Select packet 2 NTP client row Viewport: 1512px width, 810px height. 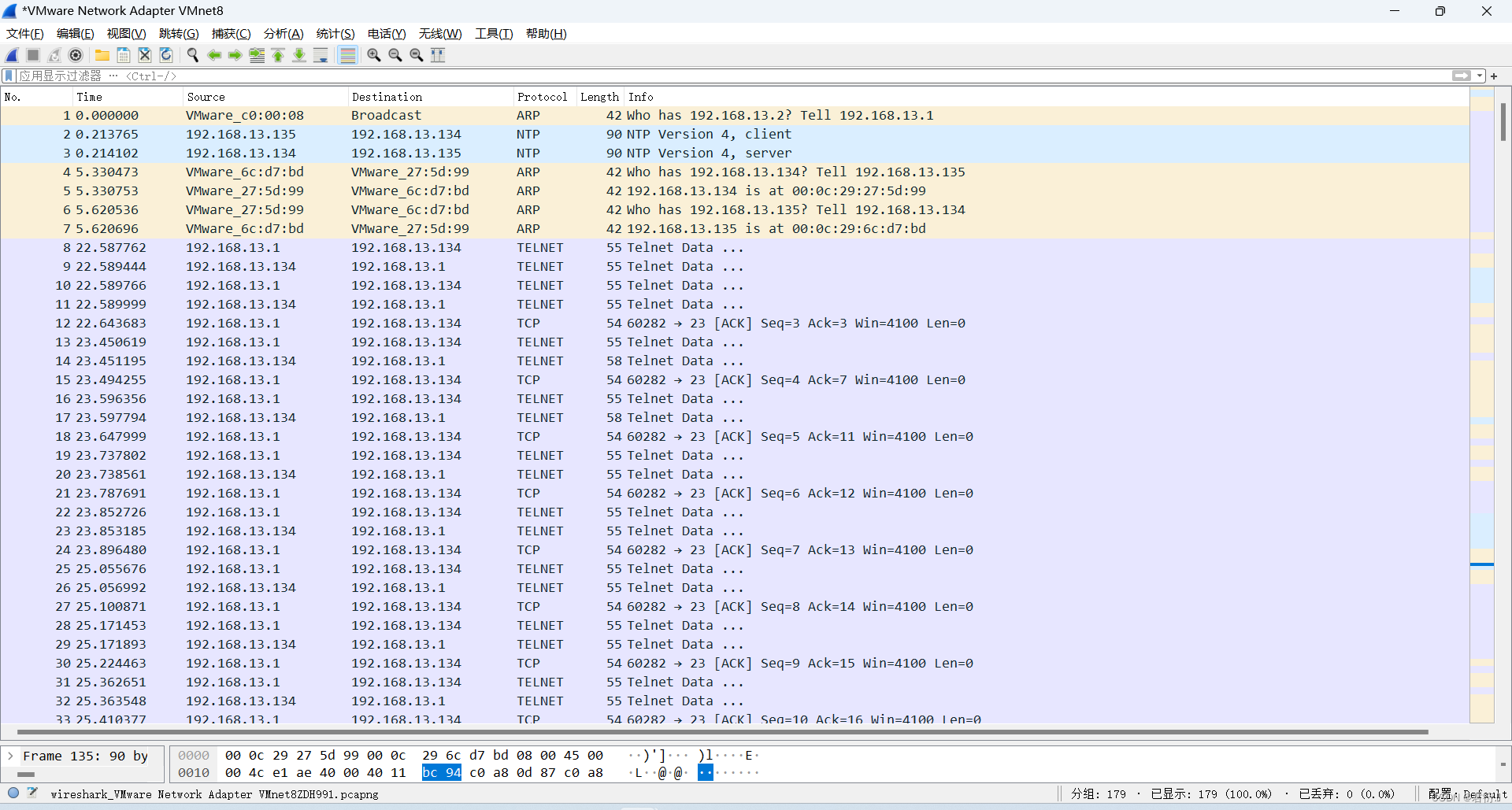coord(735,134)
